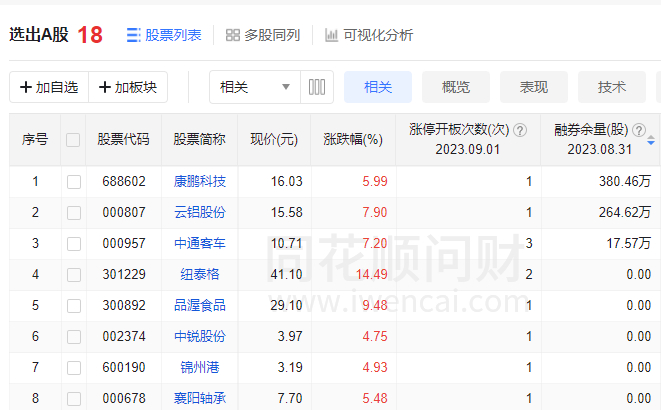This screenshot has width=661, height=410.
Task: Click the 加自选 button
Action: click(x=49, y=87)
